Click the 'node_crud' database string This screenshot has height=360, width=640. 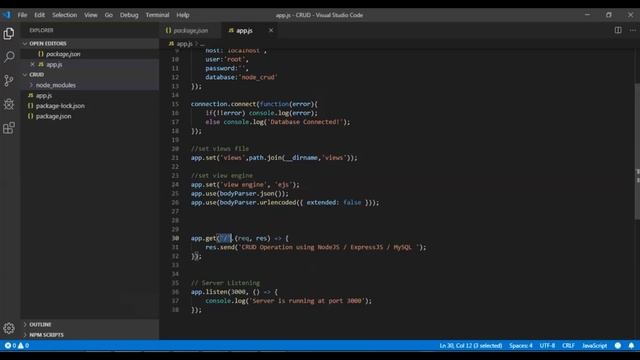pyautogui.click(x=258, y=77)
